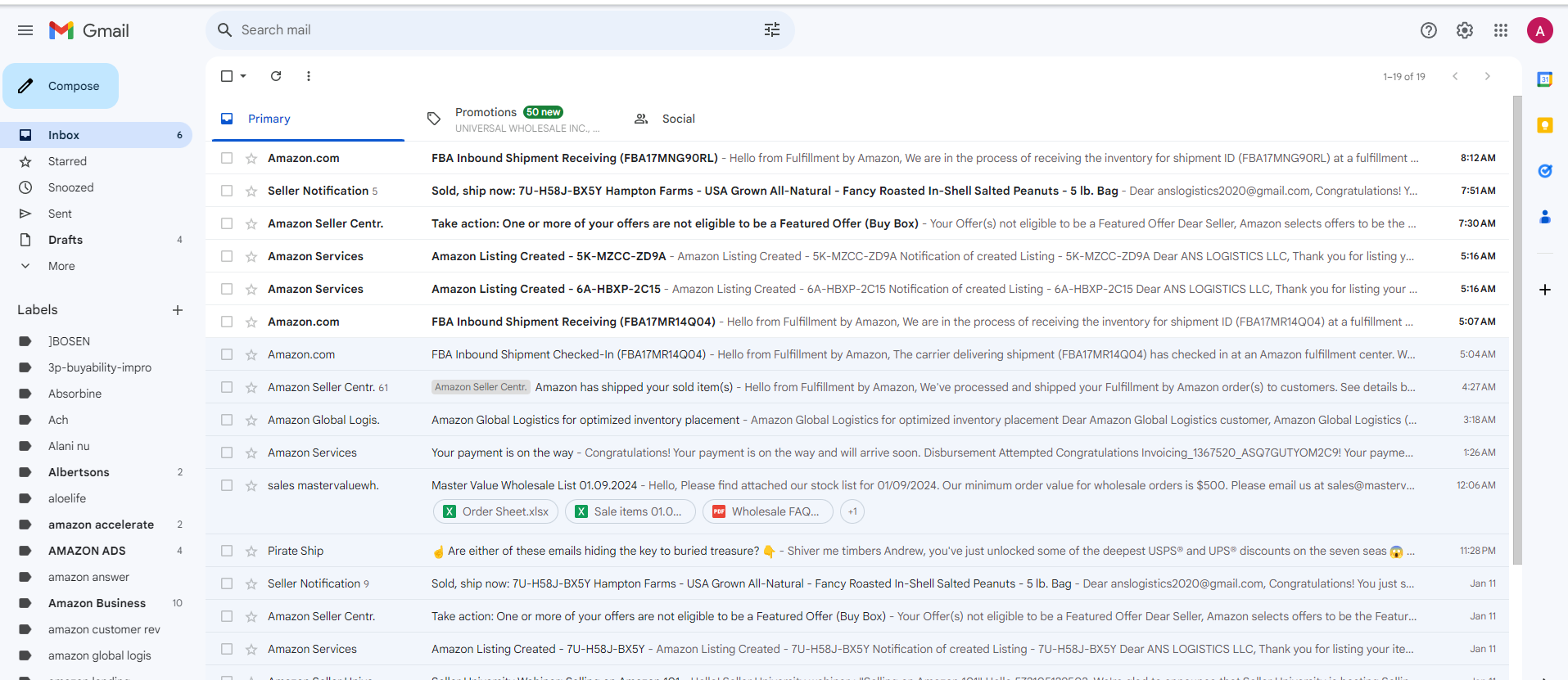Click the Gmail logo
Image resolution: width=1568 pixels, height=680 pixels.
(x=89, y=30)
